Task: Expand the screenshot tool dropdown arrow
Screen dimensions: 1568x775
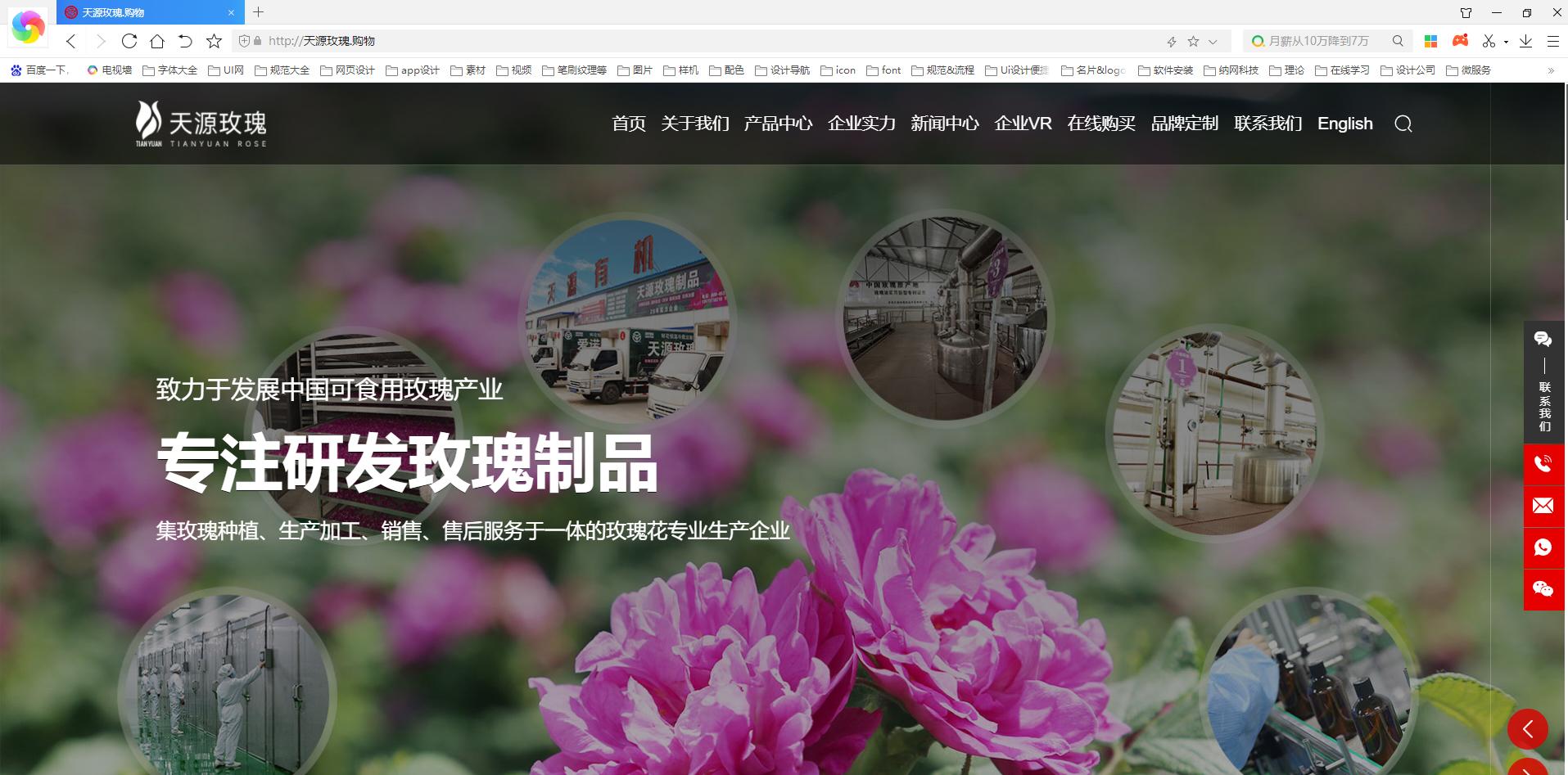Action: coord(1506,42)
